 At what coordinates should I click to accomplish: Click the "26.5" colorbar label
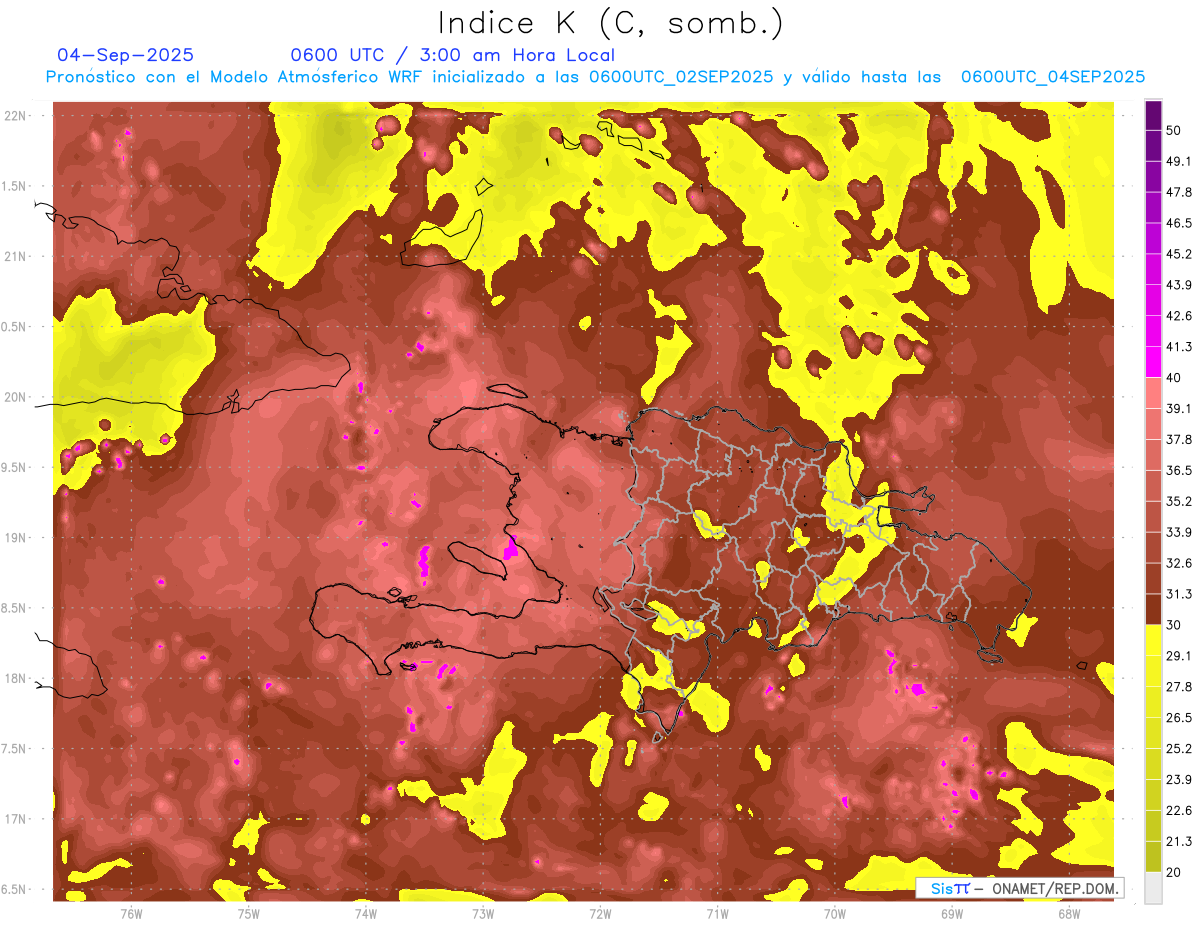click(x=1178, y=718)
